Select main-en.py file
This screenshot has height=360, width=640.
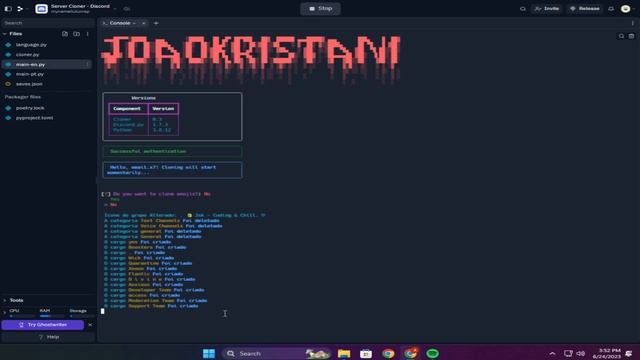47,64
